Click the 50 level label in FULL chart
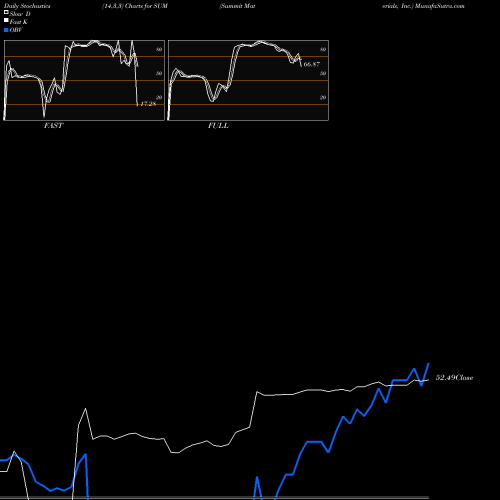This screenshot has width=500, height=500. click(323, 73)
